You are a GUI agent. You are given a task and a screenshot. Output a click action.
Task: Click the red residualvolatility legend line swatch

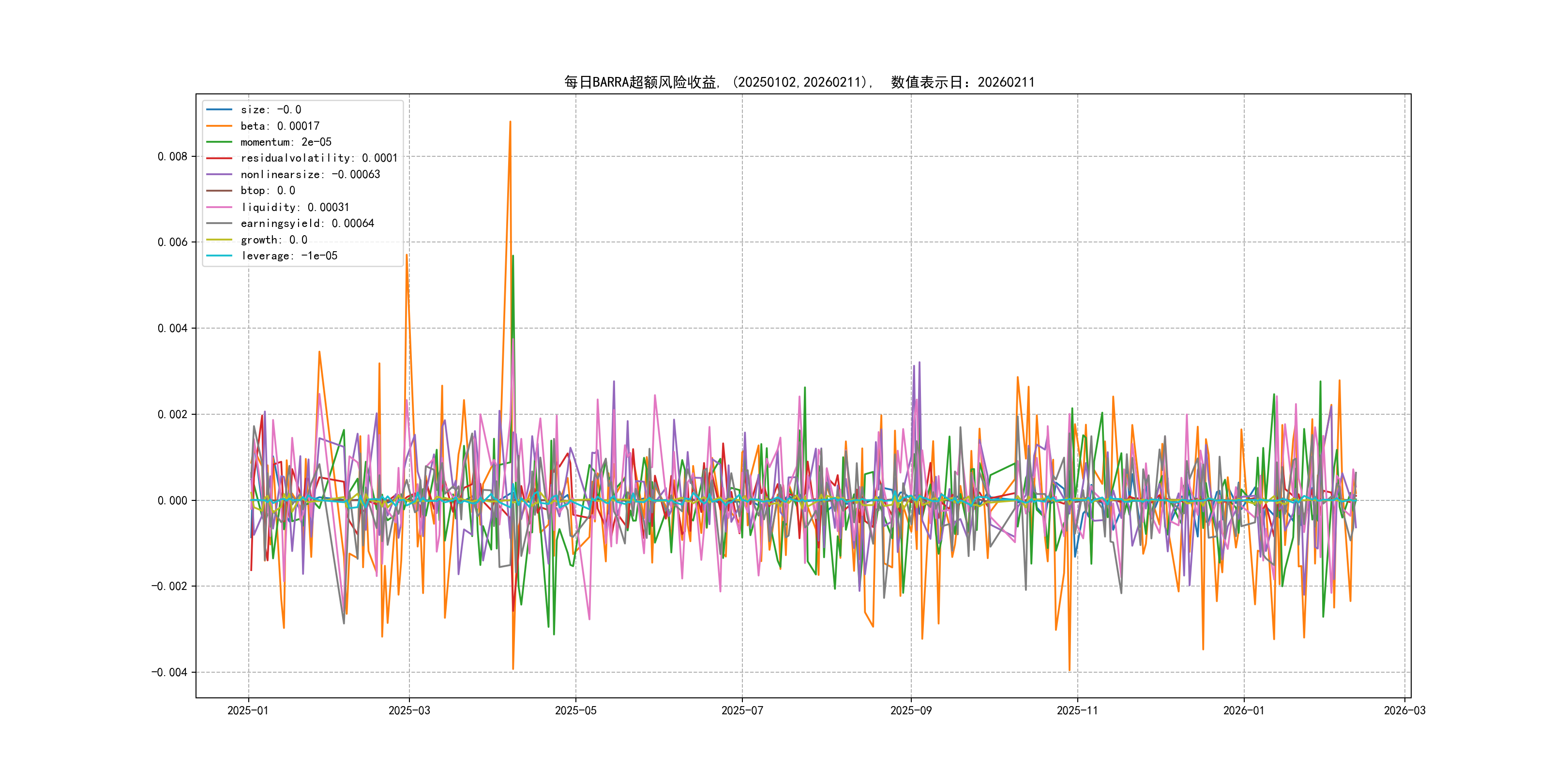[219, 158]
